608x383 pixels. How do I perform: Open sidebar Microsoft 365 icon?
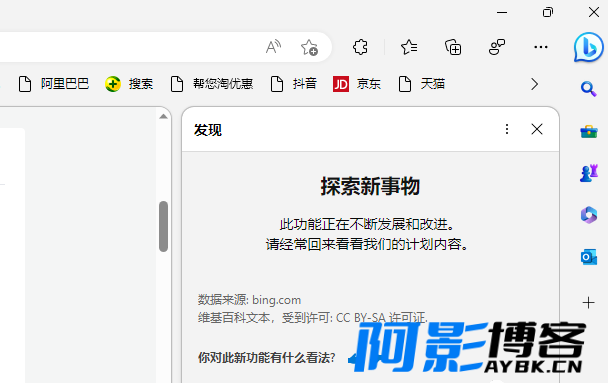(589, 215)
